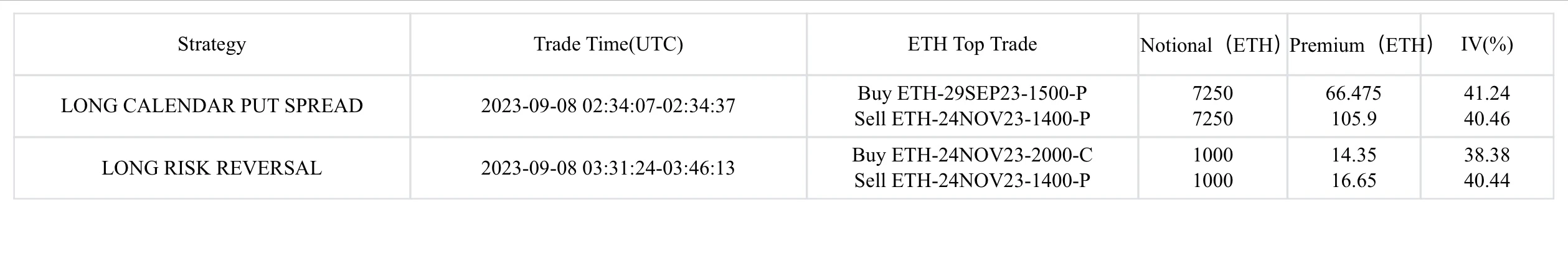Click the 38.38 IV value
1568x255 pixels.
pyautogui.click(x=1486, y=155)
